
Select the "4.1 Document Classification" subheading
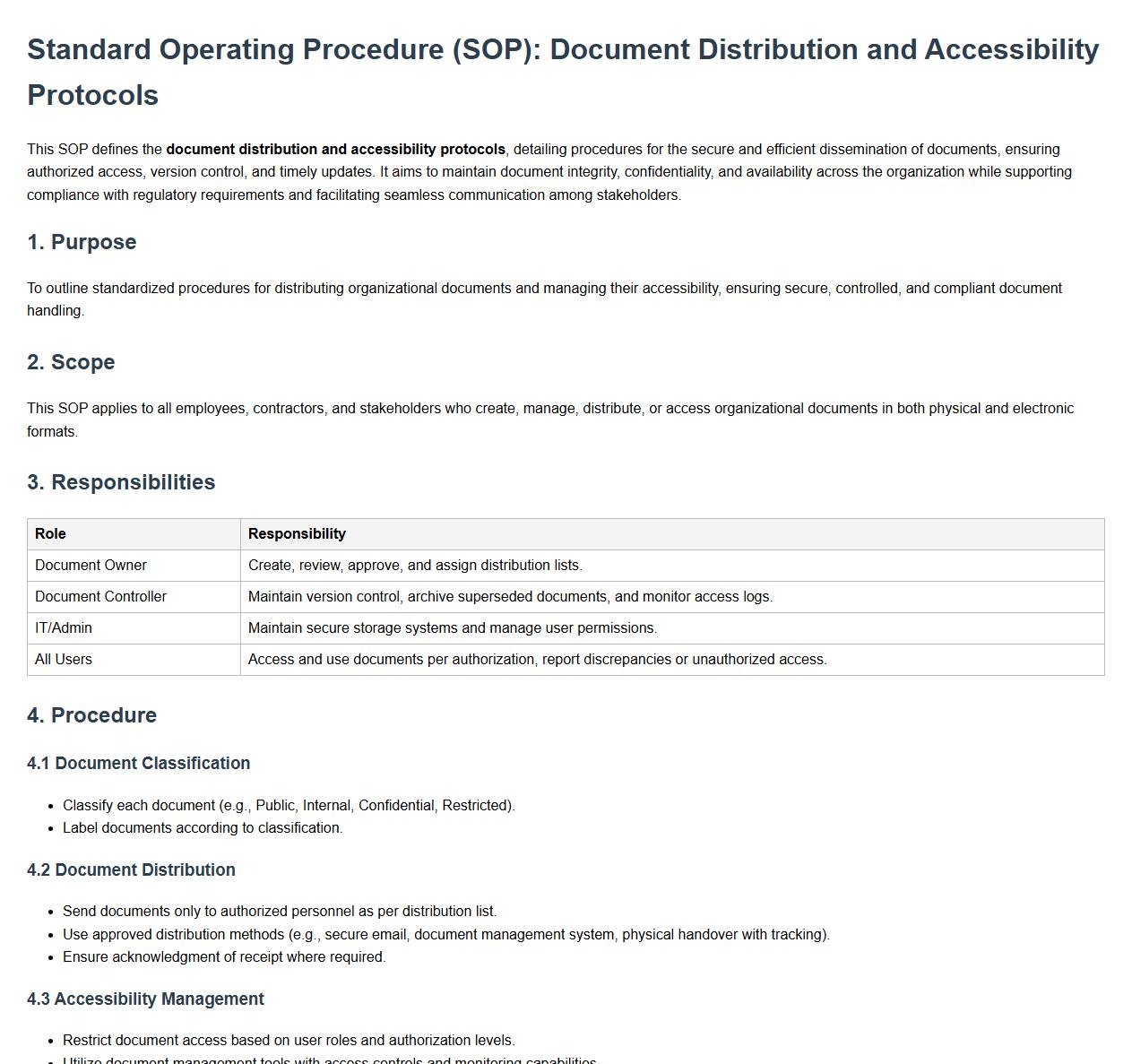click(x=138, y=763)
